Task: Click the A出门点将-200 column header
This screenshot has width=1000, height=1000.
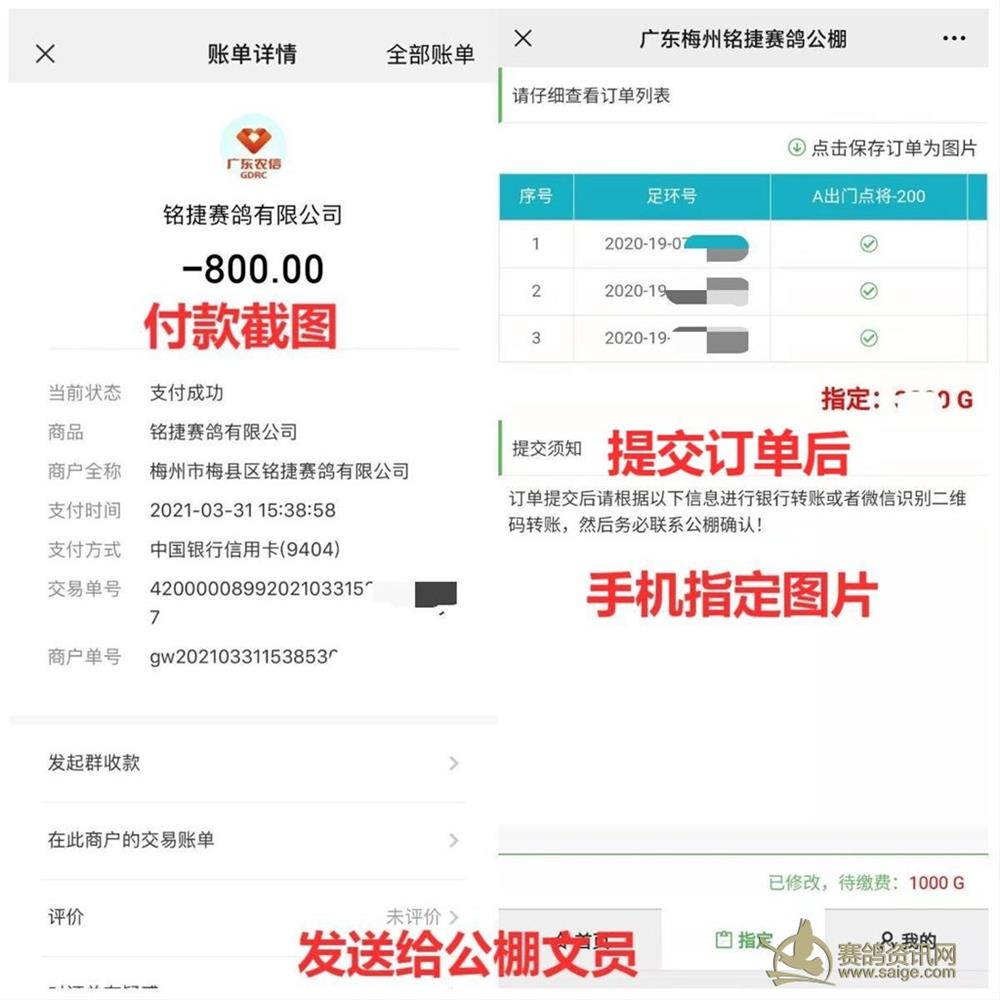Action: pos(869,196)
